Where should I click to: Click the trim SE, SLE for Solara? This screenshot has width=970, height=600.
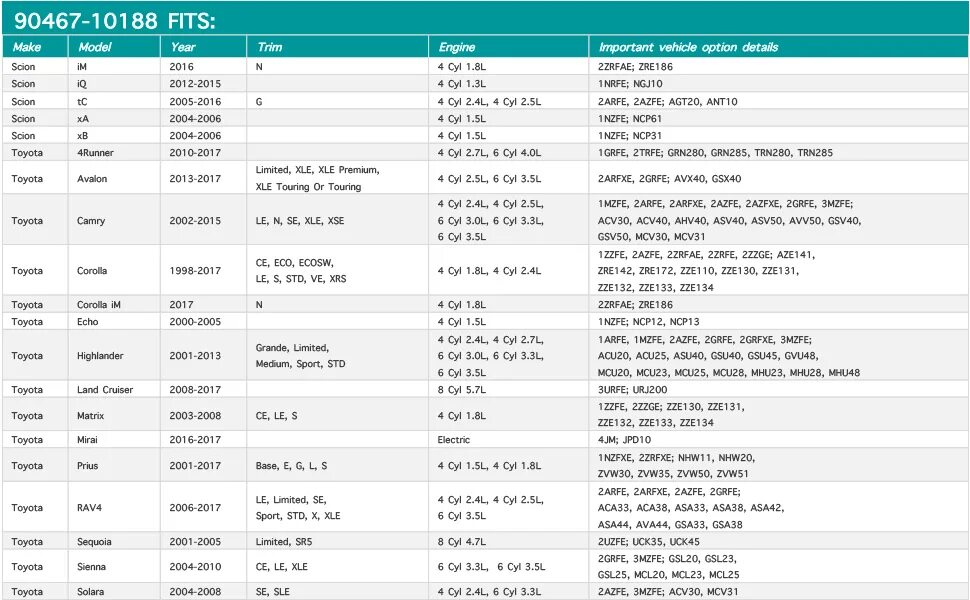pyautogui.click(x=273, y=592)
